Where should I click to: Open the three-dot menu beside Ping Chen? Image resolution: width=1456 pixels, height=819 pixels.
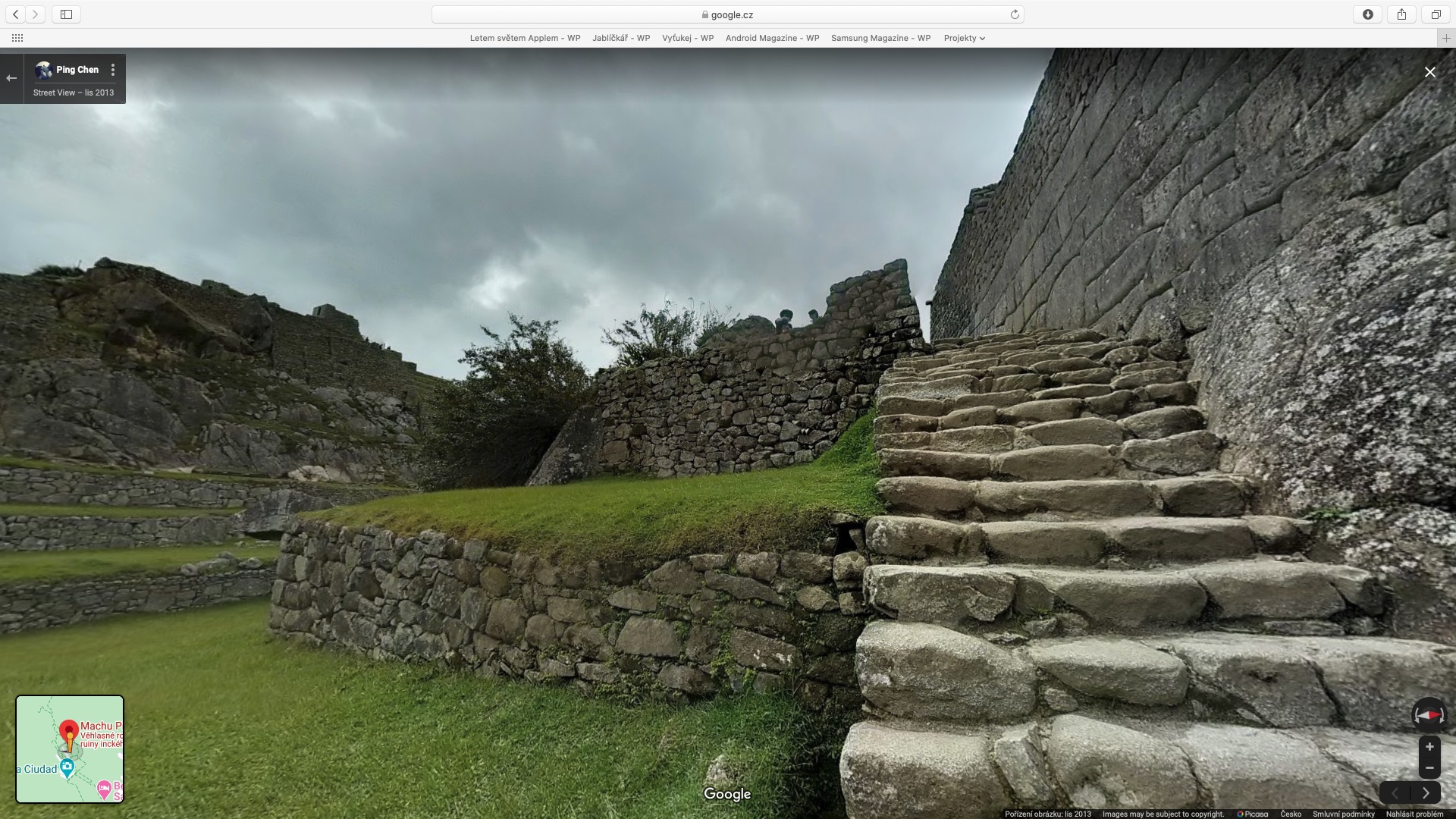[113, 70]
